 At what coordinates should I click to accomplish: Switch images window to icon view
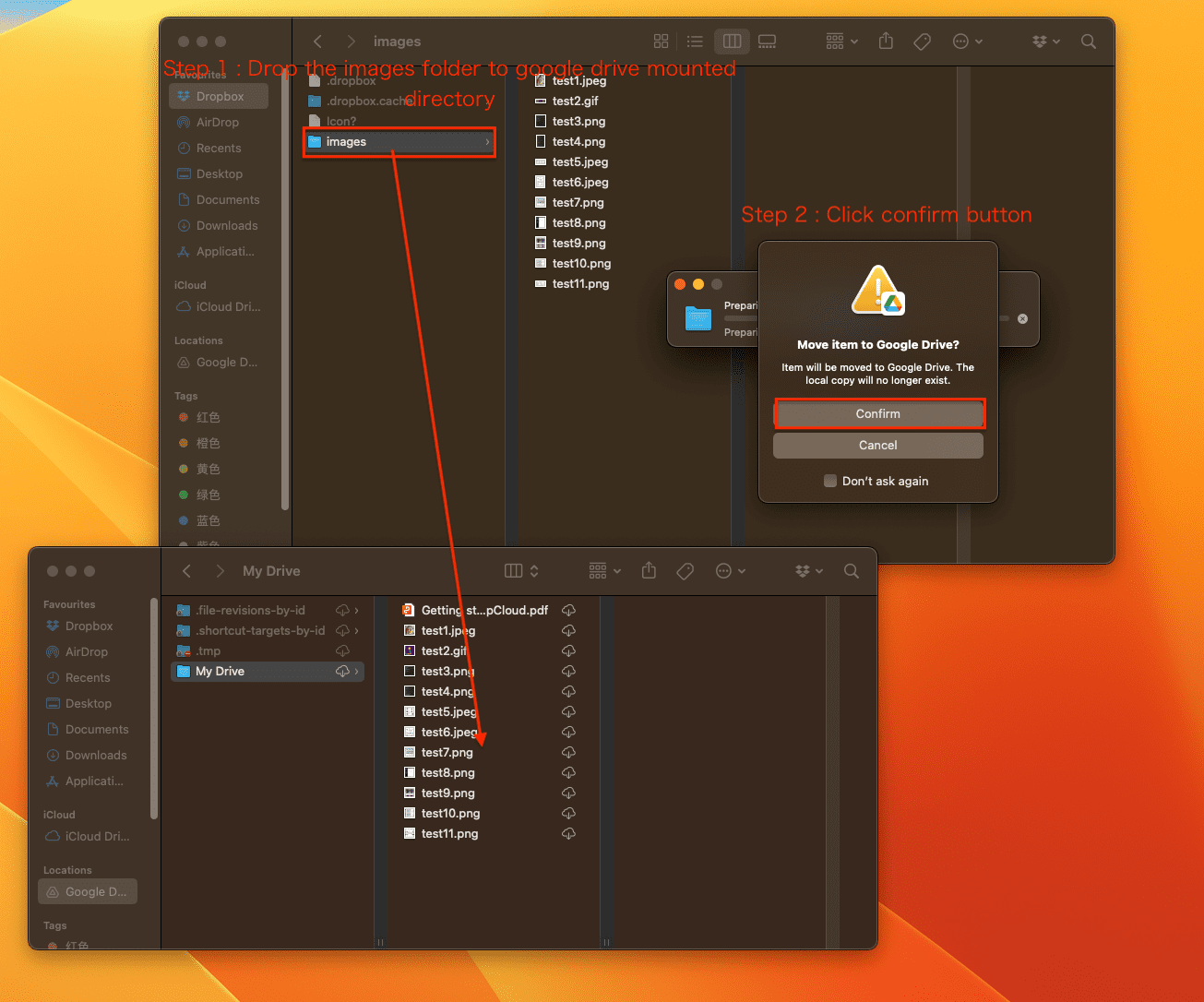point(661,42)
